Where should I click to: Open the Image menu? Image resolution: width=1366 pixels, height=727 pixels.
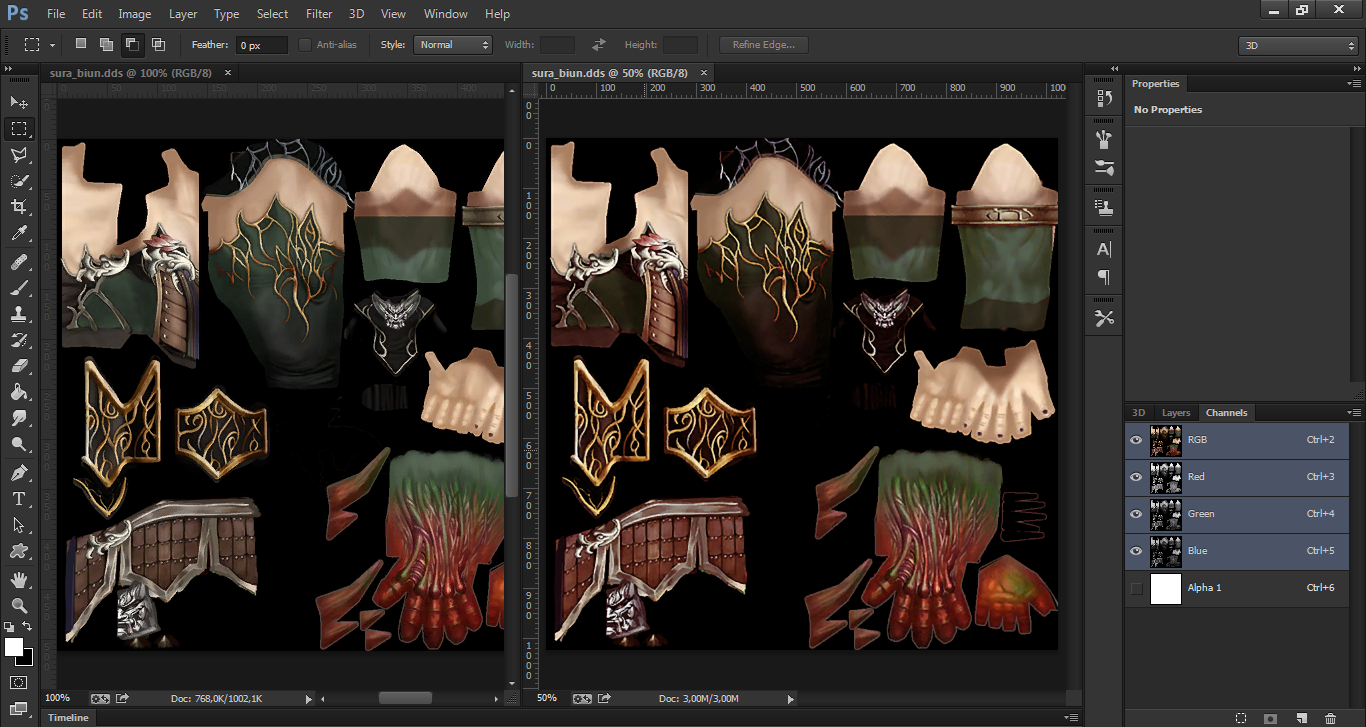[135, 14]
